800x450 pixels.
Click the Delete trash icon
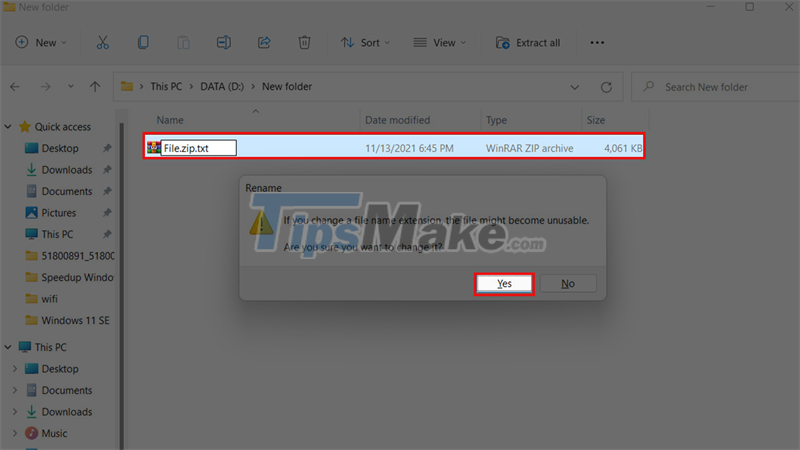click(305, 43)
